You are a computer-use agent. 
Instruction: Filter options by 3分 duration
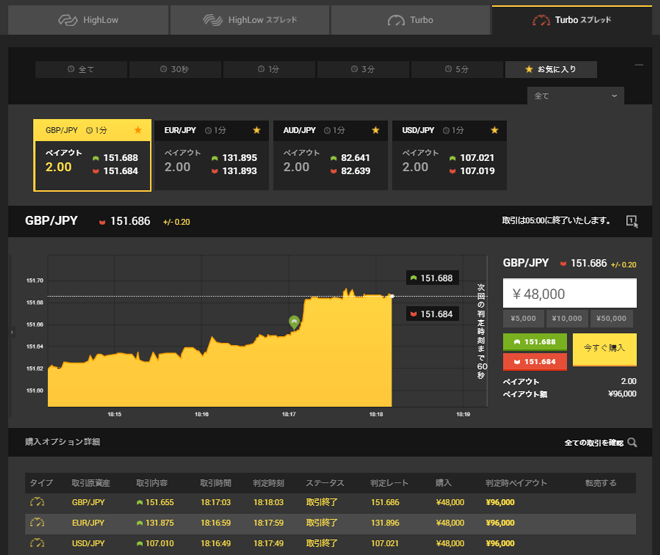tap(363, 69)
